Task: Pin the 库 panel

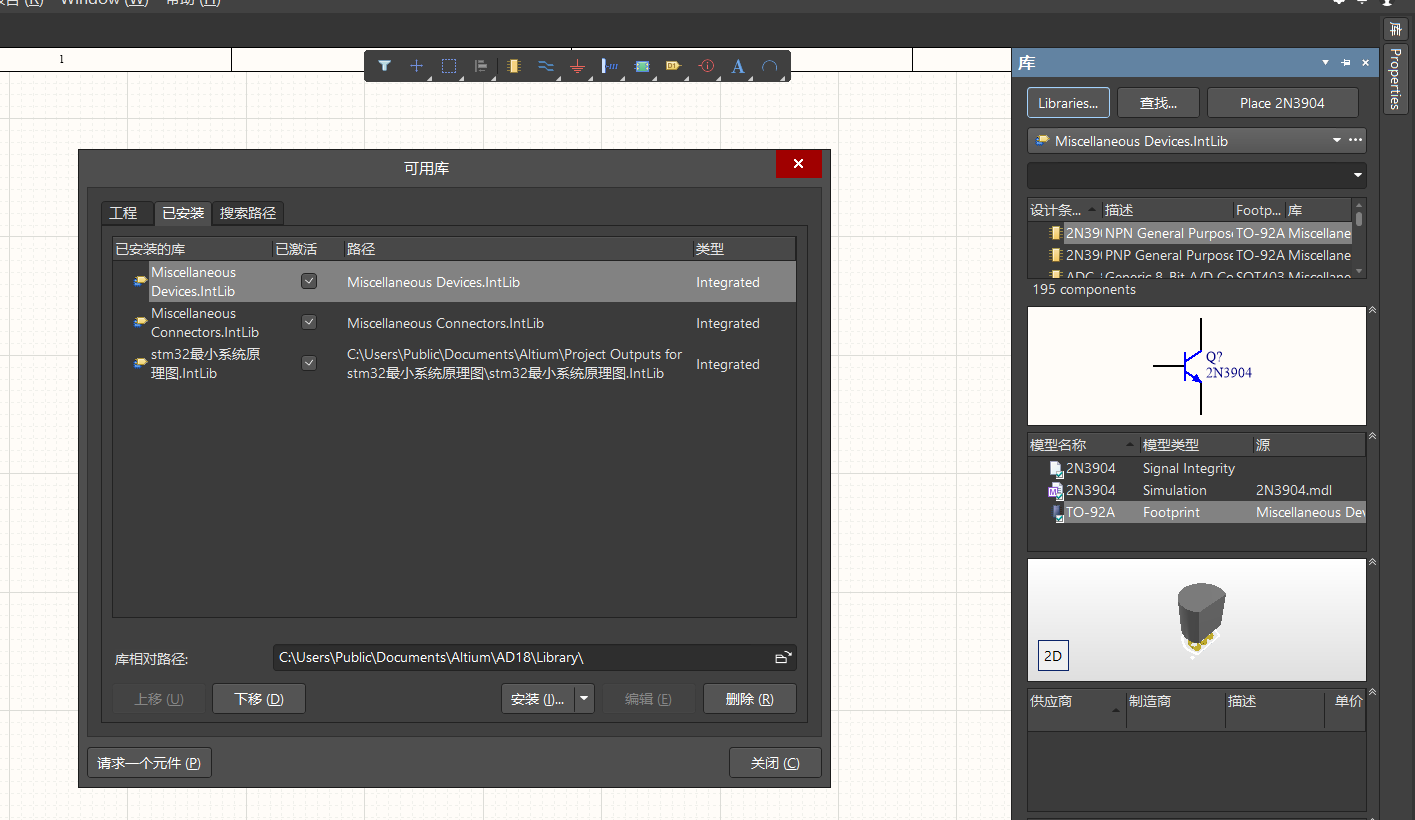Action: point(1346,63)
